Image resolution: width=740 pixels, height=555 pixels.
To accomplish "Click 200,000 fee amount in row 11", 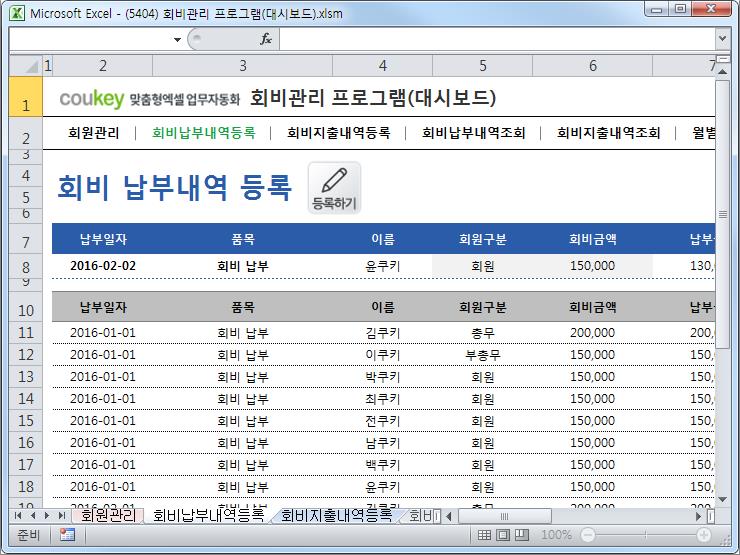I will pos(592,333).
